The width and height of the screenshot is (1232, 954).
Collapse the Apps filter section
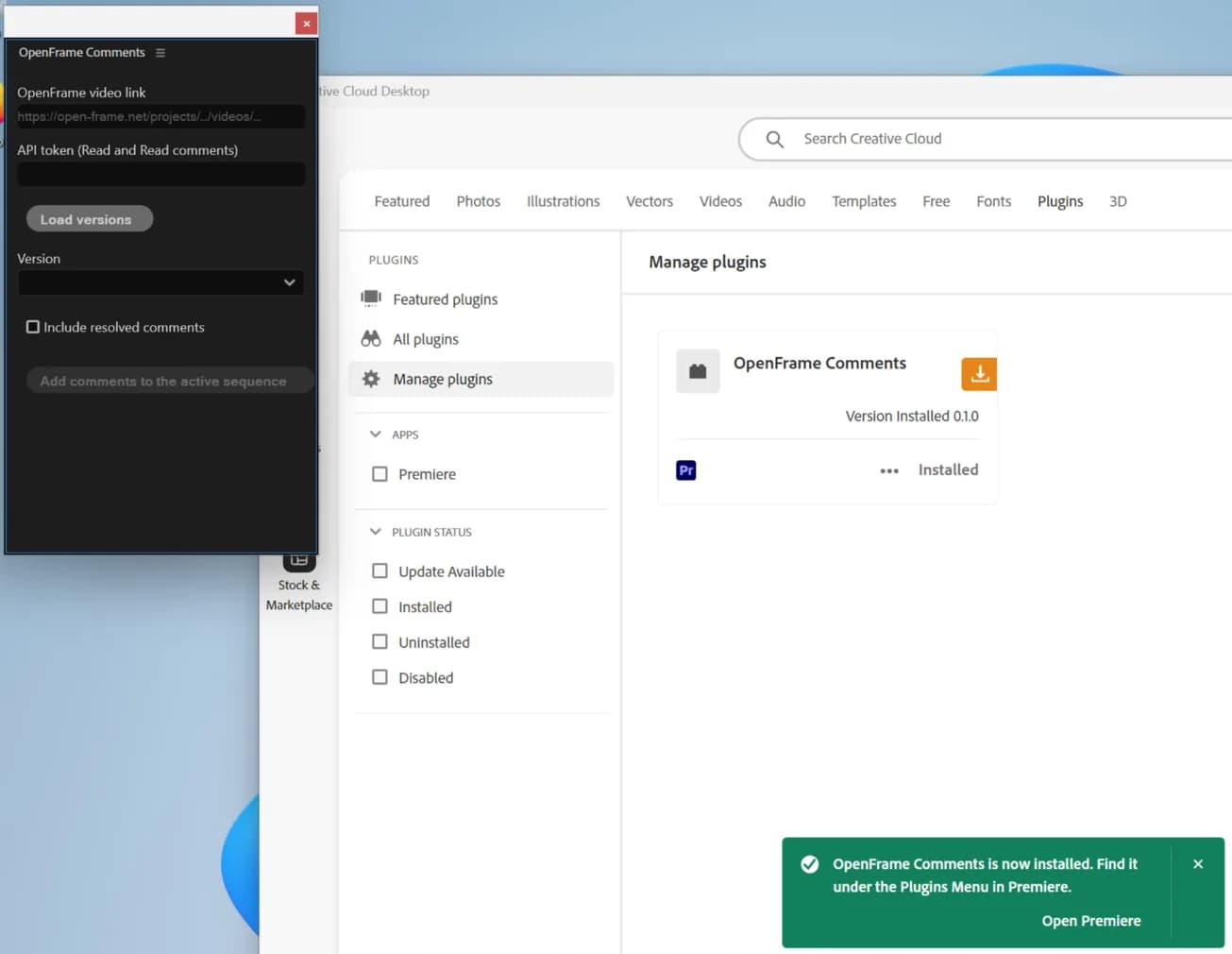click(x=376, y=434)
